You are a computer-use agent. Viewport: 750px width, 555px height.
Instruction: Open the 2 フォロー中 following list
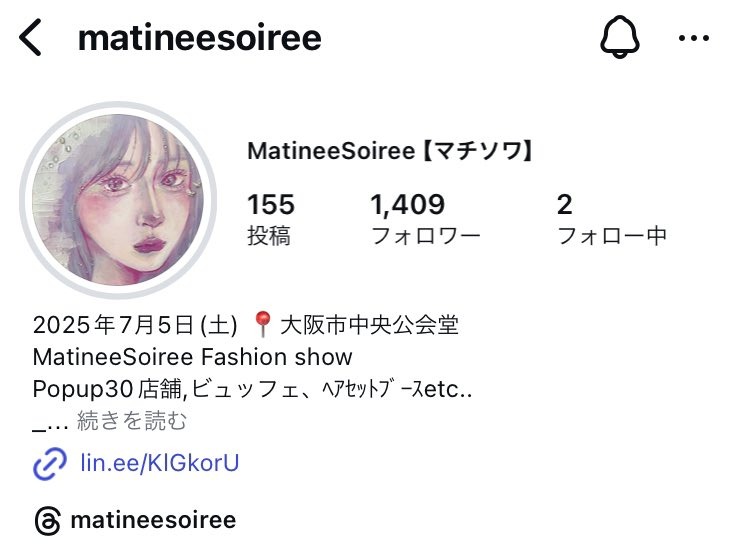coord(612,219)
